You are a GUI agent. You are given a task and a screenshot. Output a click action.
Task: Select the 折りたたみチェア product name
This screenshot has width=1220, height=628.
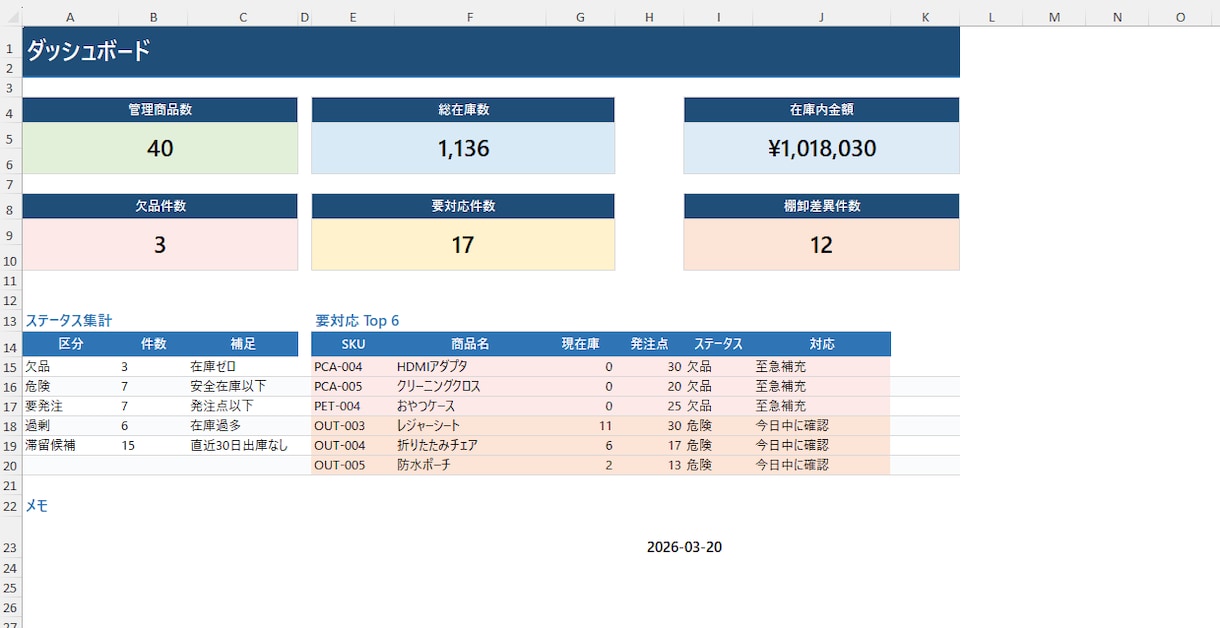[x=470, y=446]
